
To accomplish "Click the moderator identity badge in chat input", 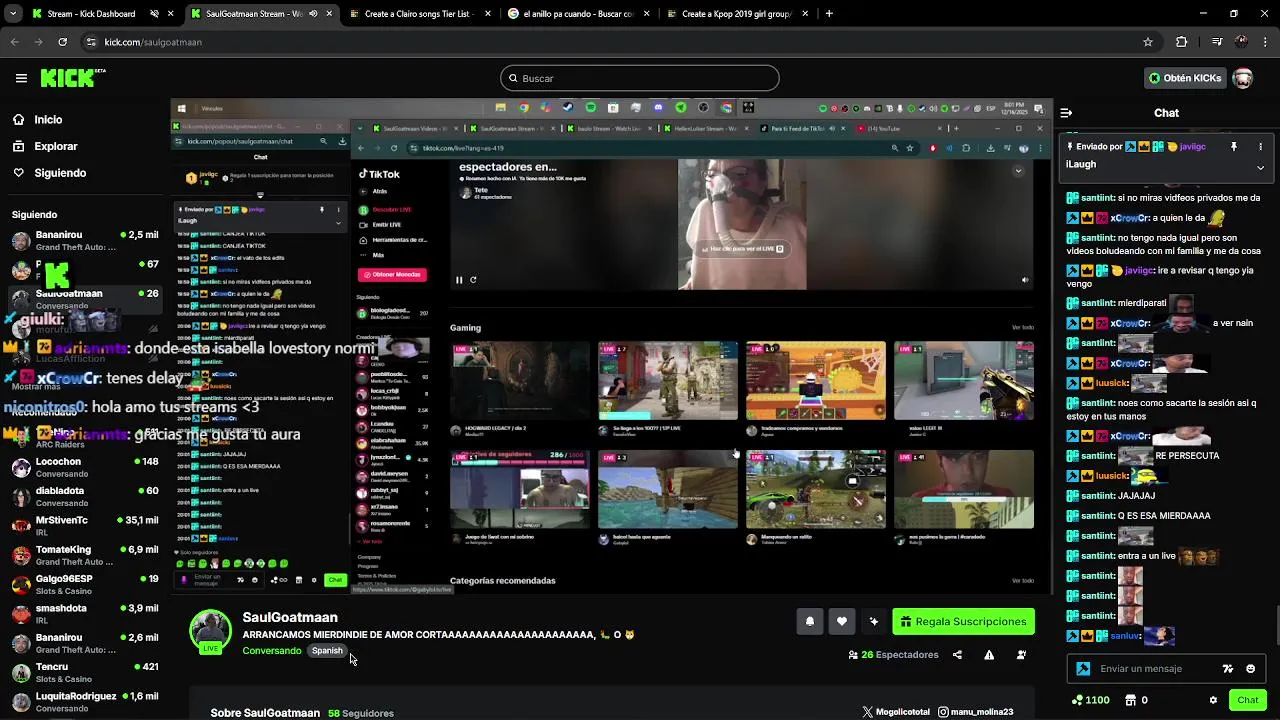I will click(x=1083, y=669).
